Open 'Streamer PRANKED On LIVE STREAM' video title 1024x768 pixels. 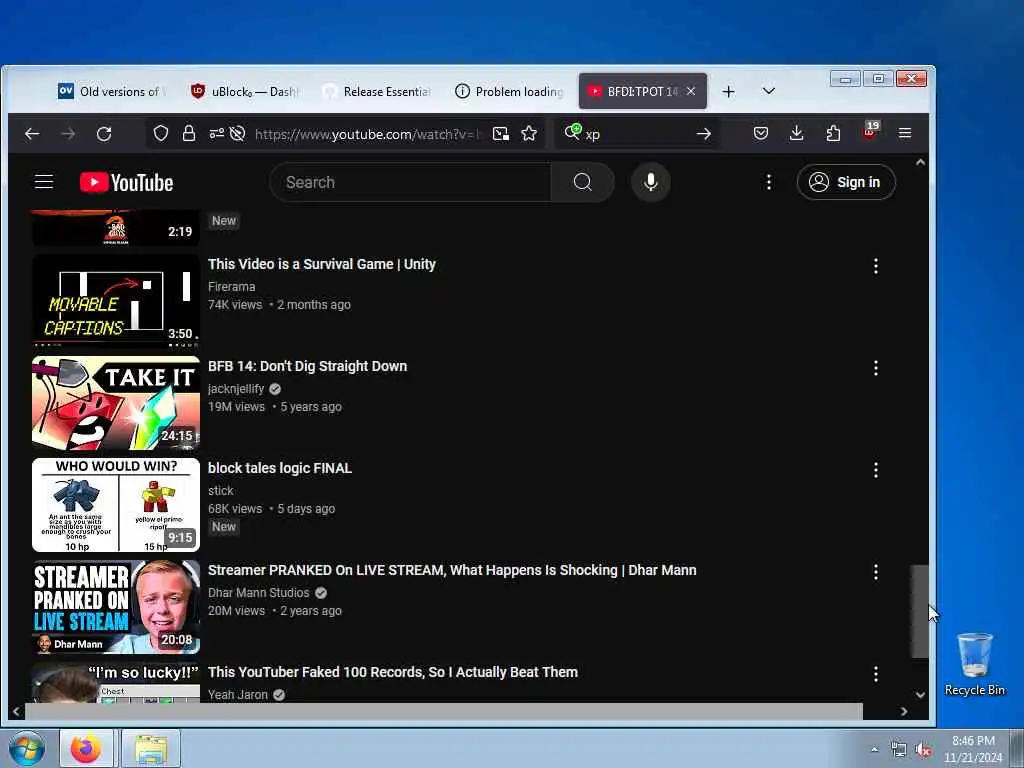click(452, 570)
